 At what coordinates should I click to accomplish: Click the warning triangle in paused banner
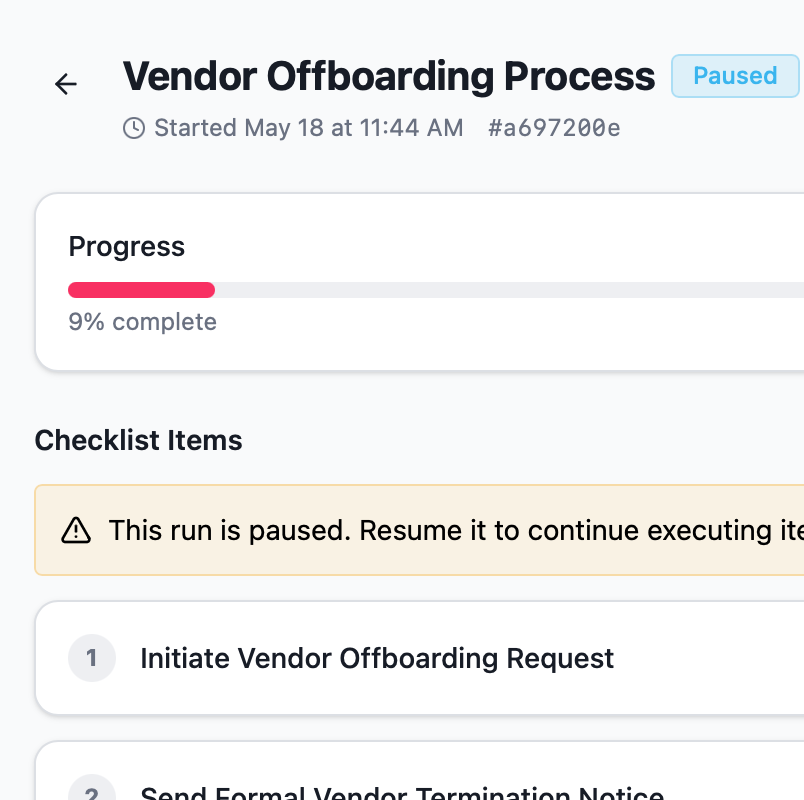pyautogui.click(x=76, y=530)
